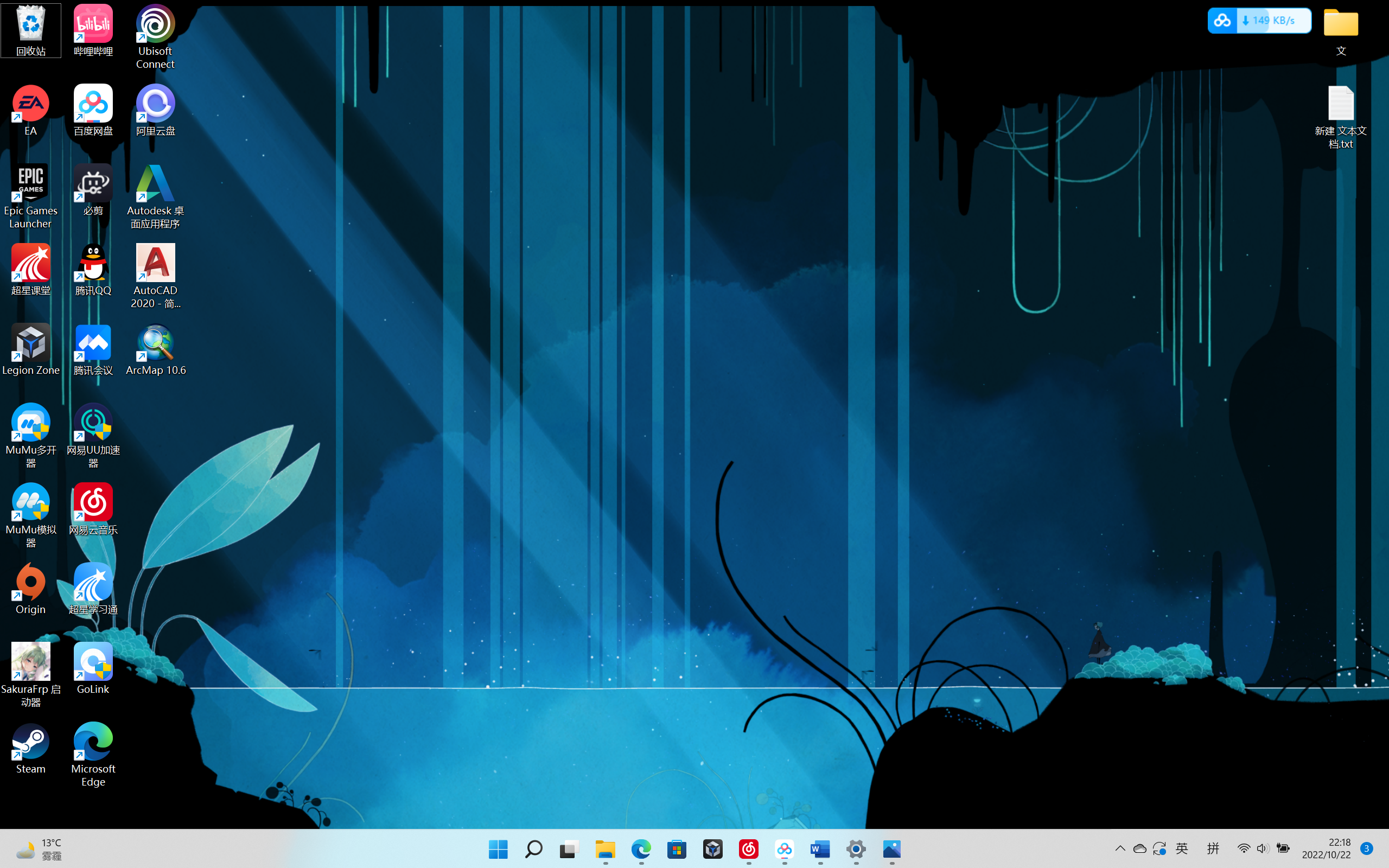Open the Windows Start menu
Image resolution: width=1389 pixels, height=868 pixels.
pyautogui.click(x=498, y=848)
